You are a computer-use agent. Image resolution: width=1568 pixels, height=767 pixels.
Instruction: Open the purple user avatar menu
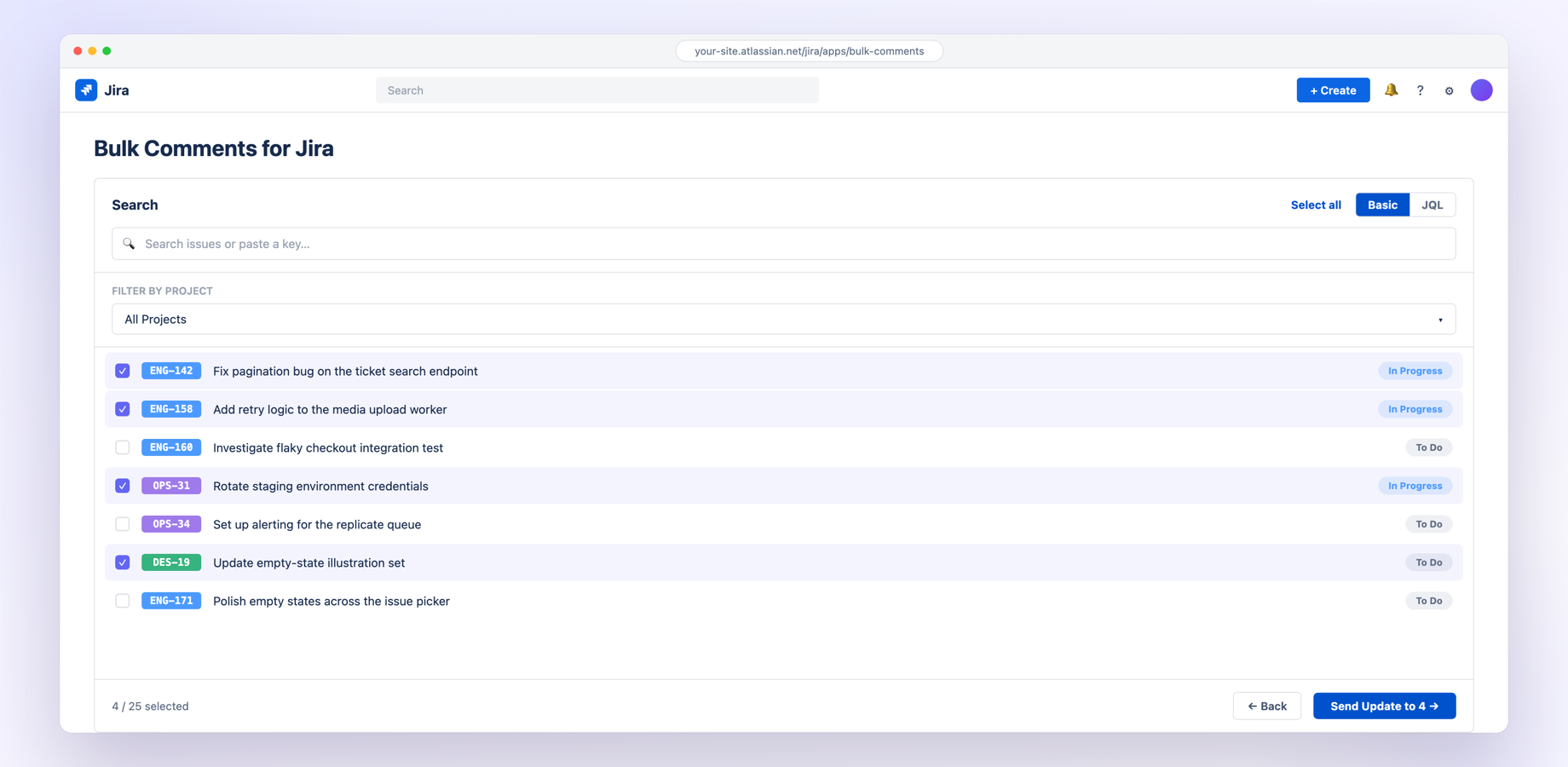pyautogui.click(x=1481, y=90)
